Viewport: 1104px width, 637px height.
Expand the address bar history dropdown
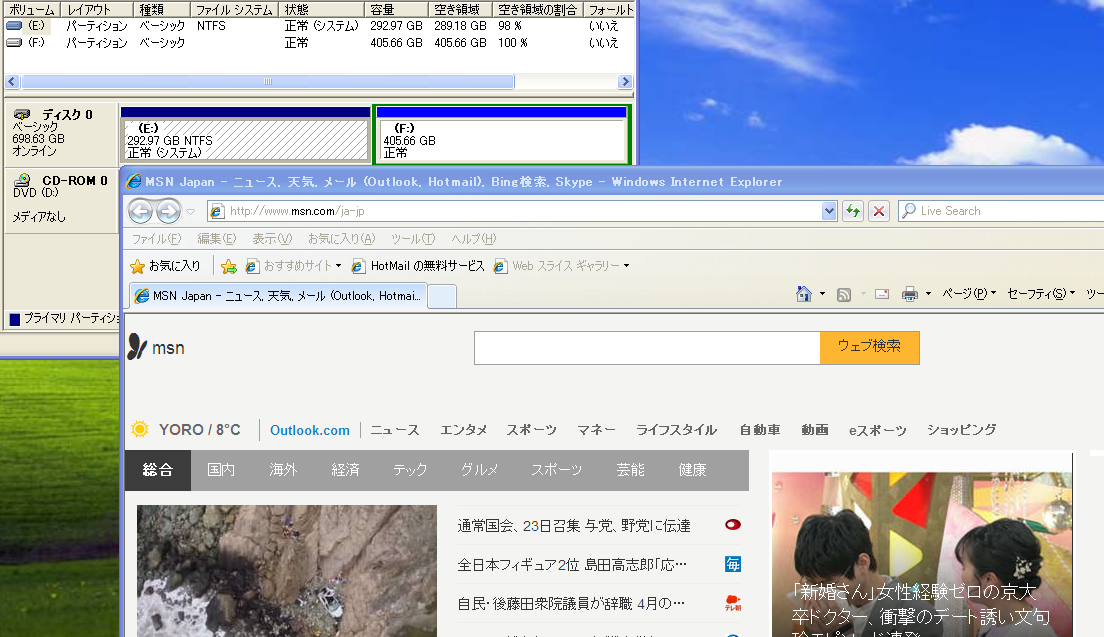(829, 211)
